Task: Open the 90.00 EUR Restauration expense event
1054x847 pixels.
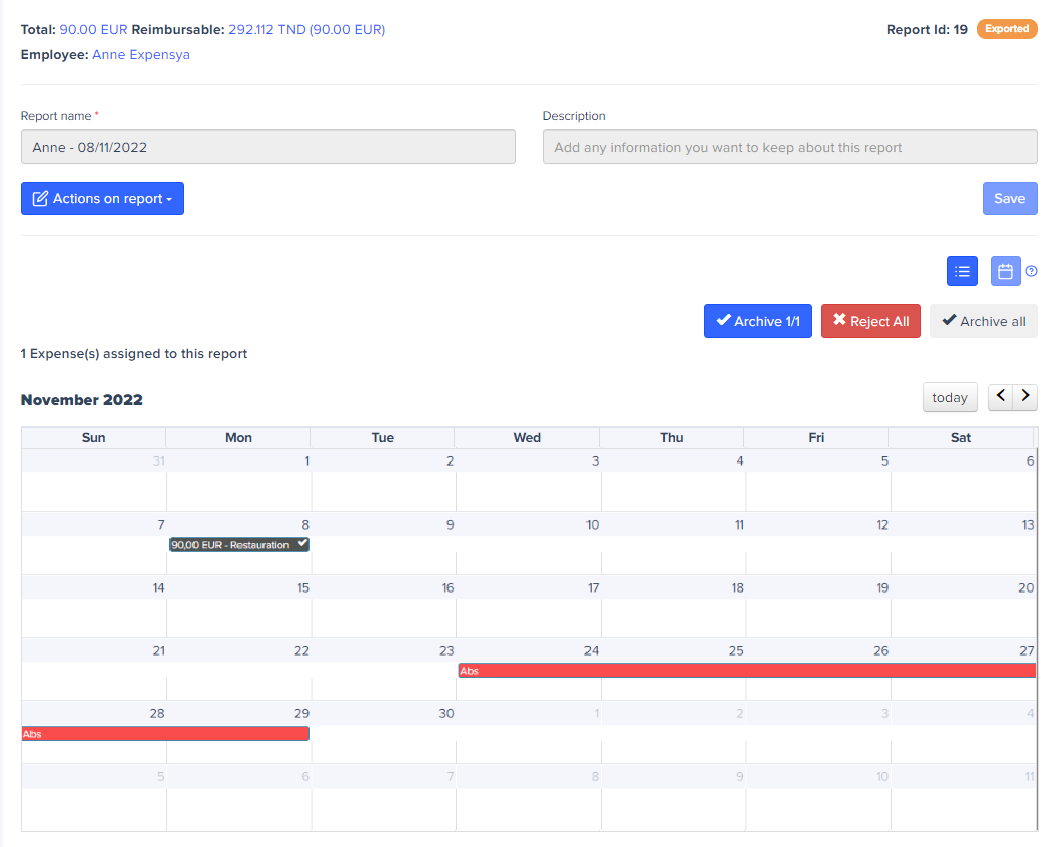Action: tap(230, 545)
